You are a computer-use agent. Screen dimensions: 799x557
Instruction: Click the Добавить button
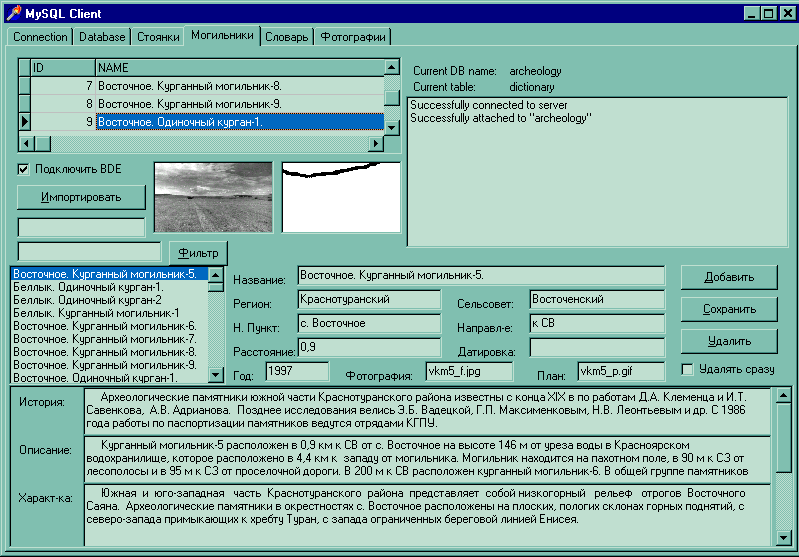click(729, 277)
